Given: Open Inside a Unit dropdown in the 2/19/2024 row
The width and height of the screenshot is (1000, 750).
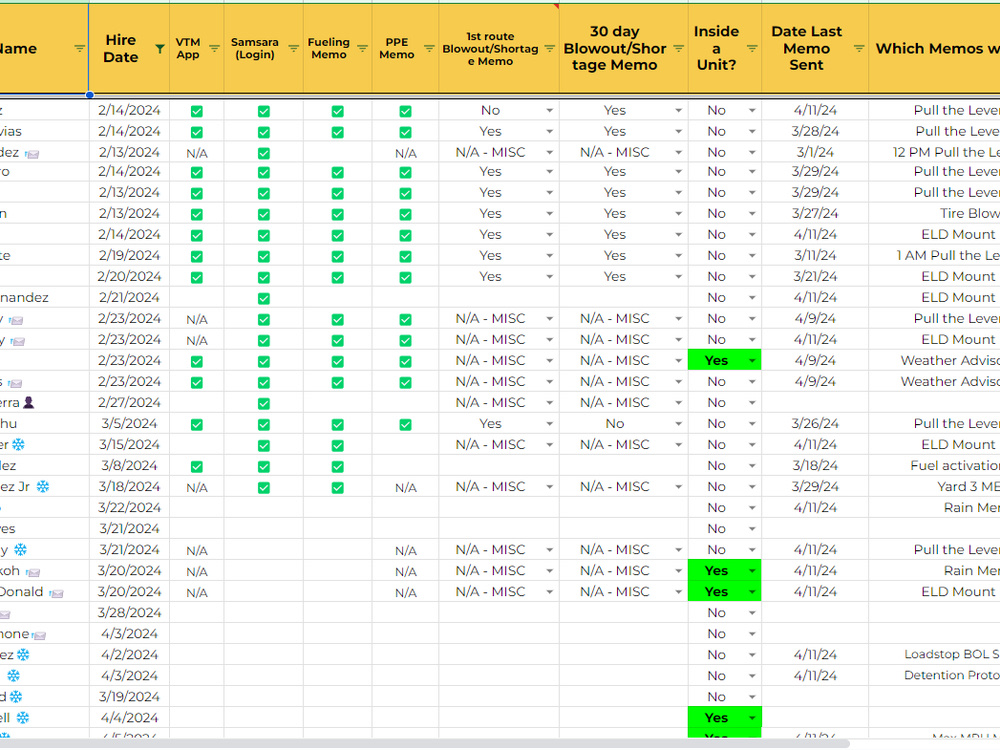Looking at the screenshot, I should click(x=752, y=256).
